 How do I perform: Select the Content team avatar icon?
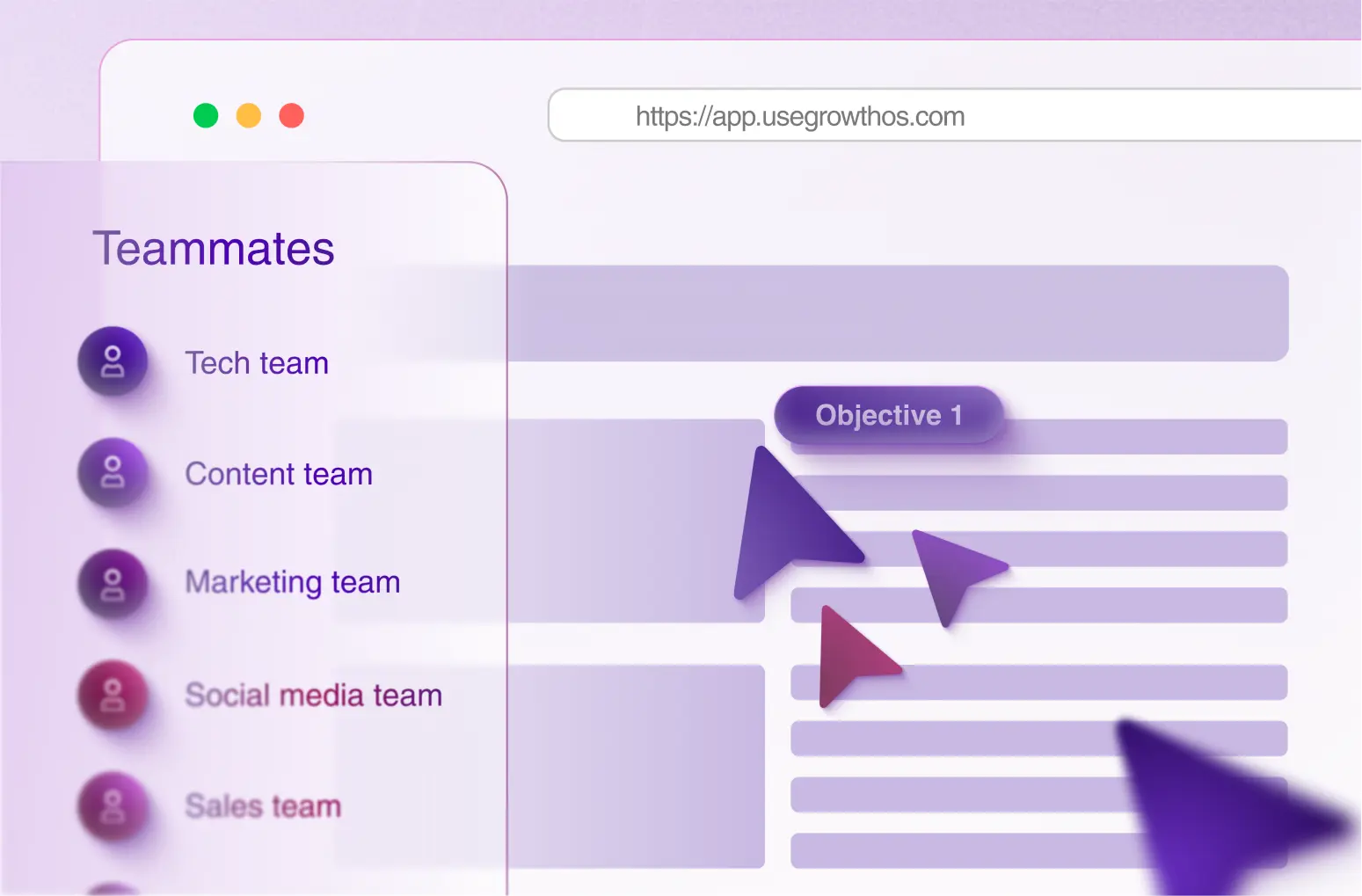[113, 472]
